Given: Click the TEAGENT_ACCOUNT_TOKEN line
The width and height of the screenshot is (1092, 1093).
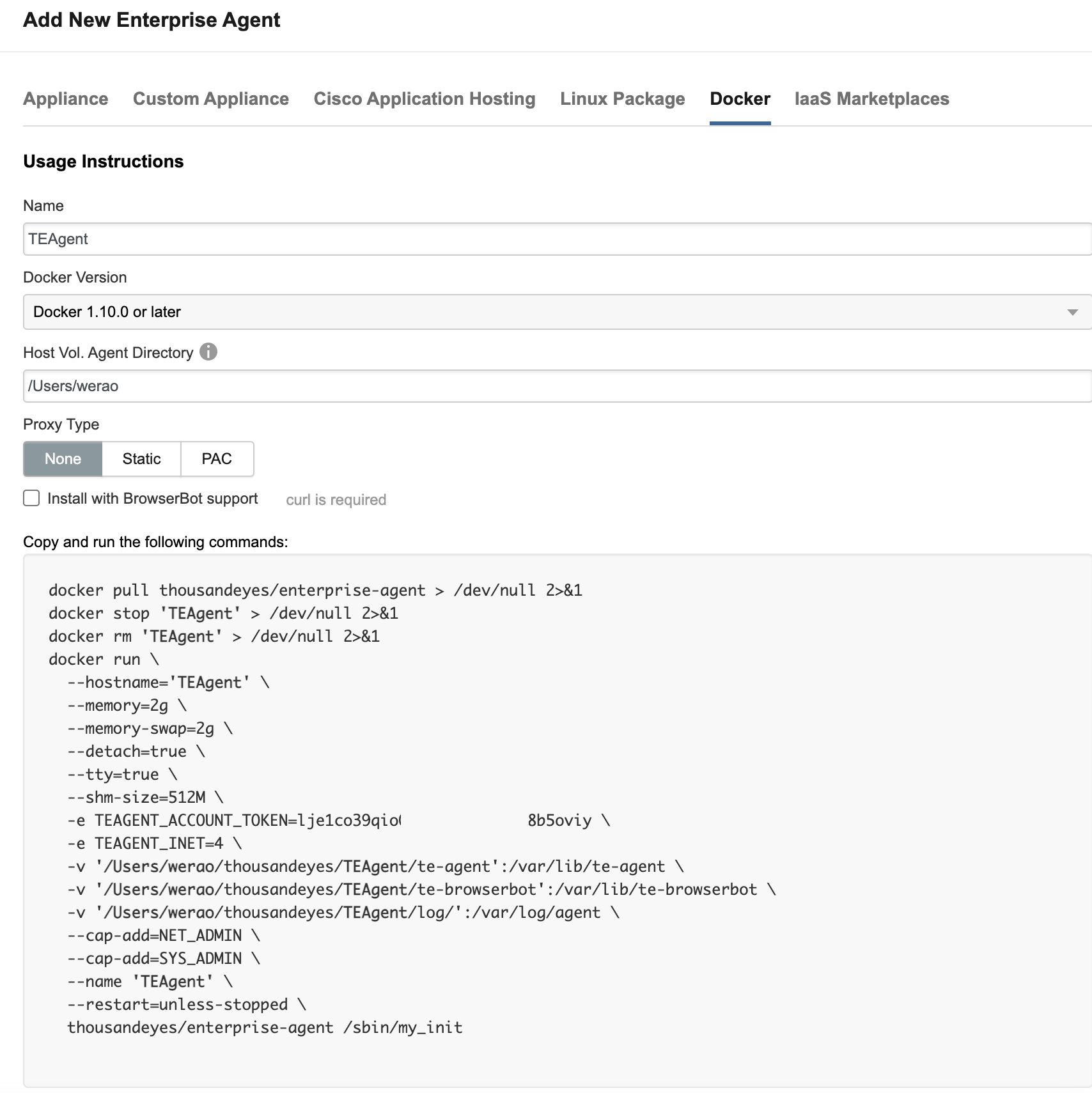Looking at the screenshot, I should pos(339,820).
